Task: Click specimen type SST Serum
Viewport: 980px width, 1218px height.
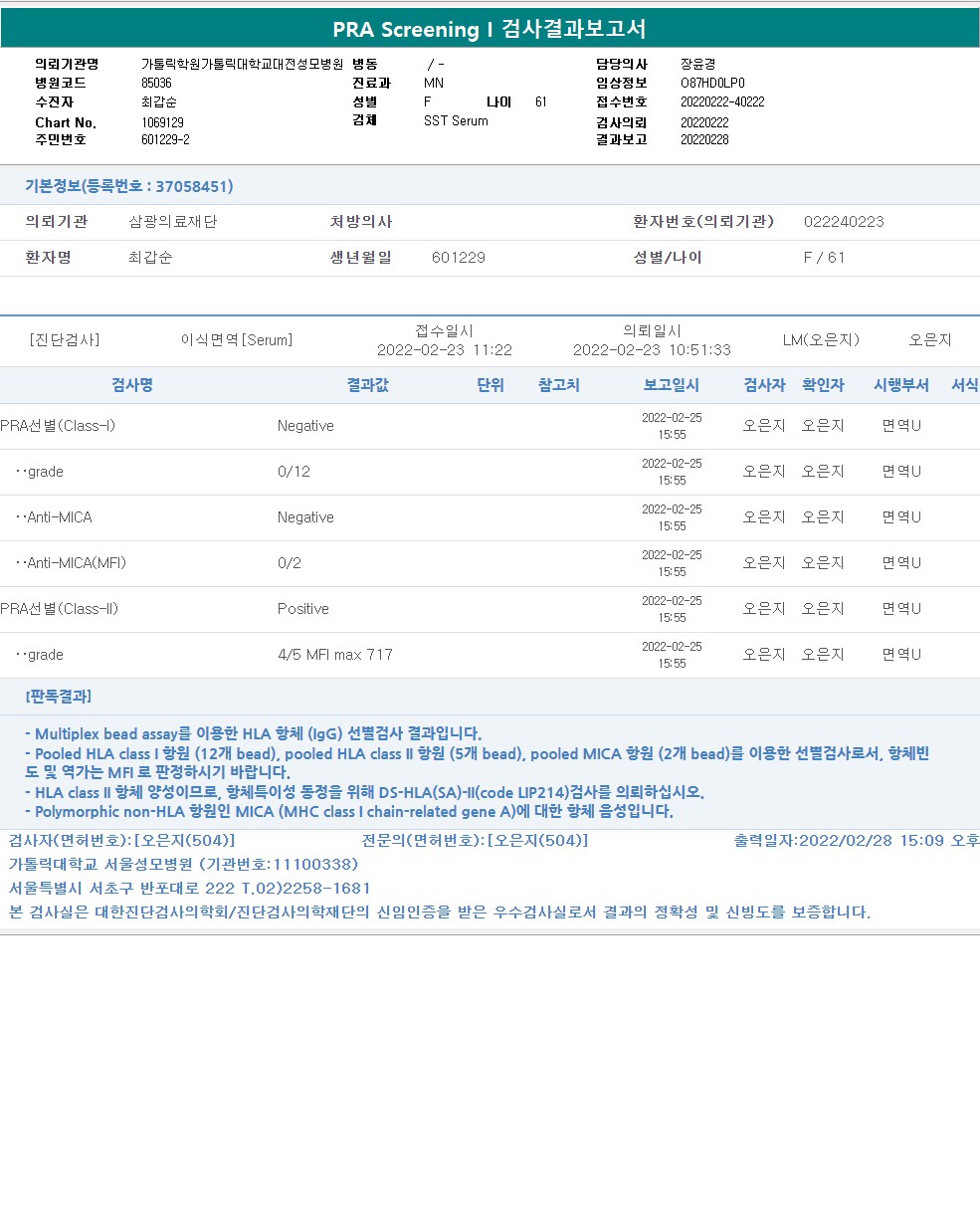Action: [x=456, y=120]
